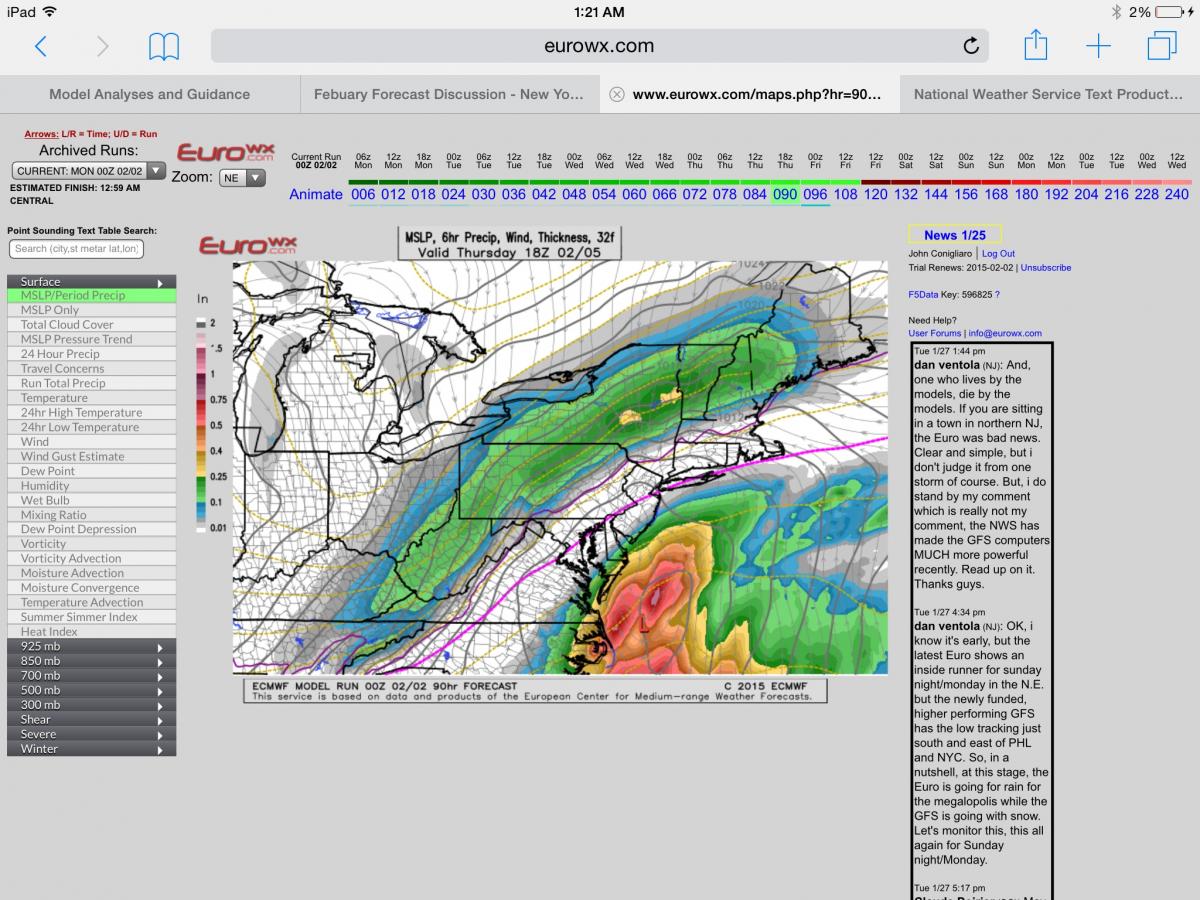The height and width of the screenshot is (900, 1200).
Task: Tap the Safari back arrow
Action: click(x=41, y=46)
